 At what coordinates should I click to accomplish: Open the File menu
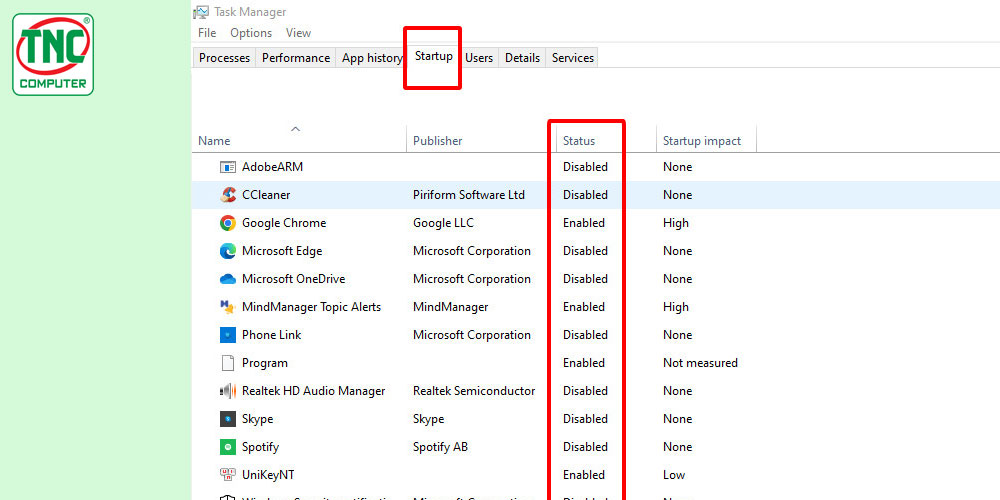click(x=207, y=33)
